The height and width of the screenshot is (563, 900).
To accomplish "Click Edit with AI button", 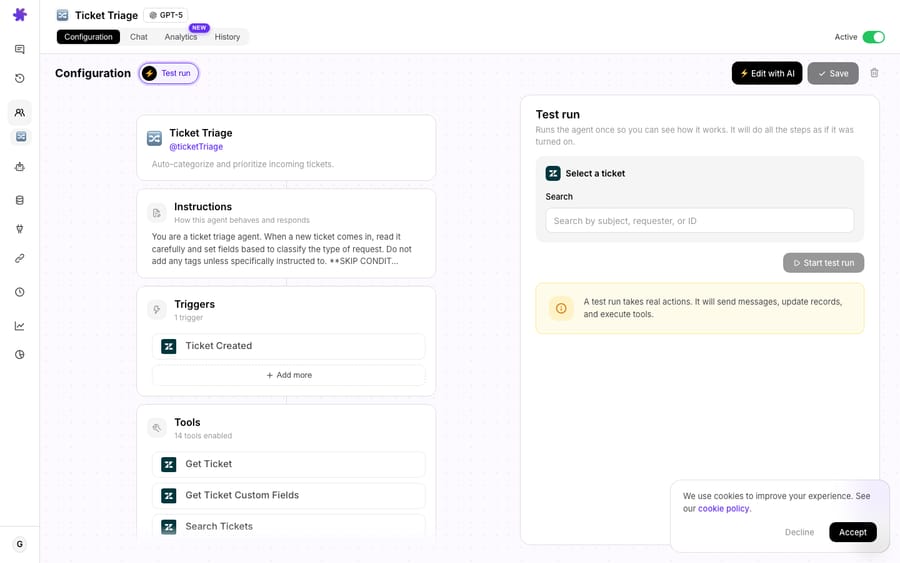I will [x=767, y=73].
